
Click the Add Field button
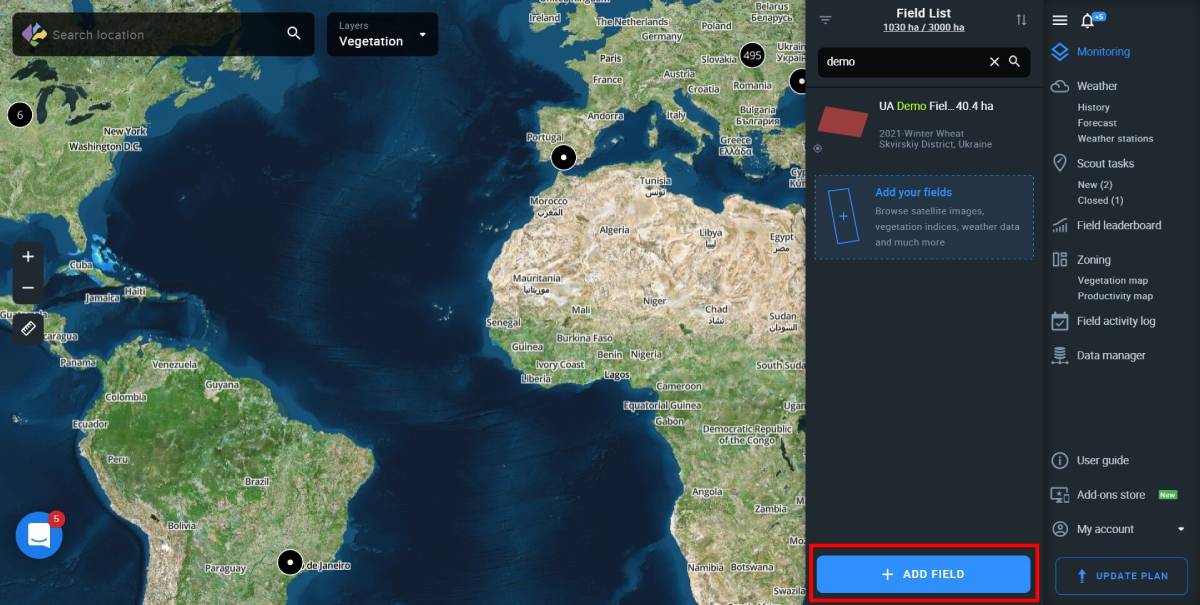pyautogui.click(x=923, y=574)
